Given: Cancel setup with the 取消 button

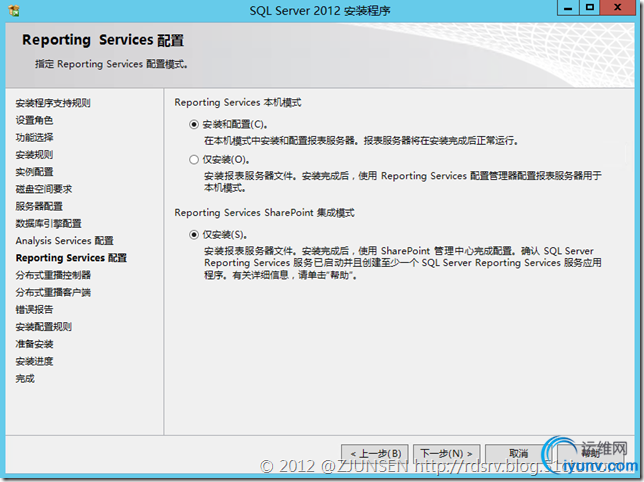Looking at the screenshot, I should (518, 453).
